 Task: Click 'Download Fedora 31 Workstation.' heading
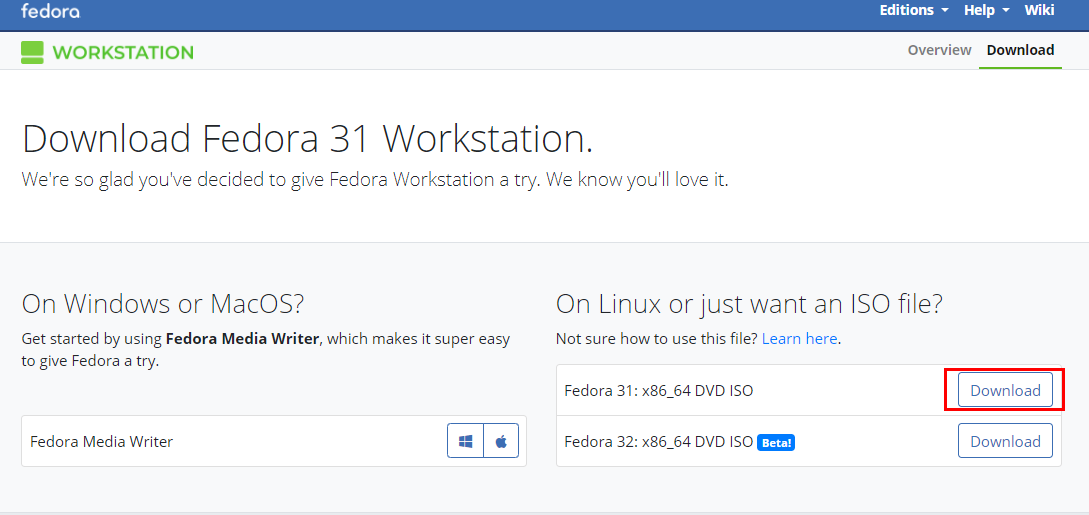coord(308,138)
